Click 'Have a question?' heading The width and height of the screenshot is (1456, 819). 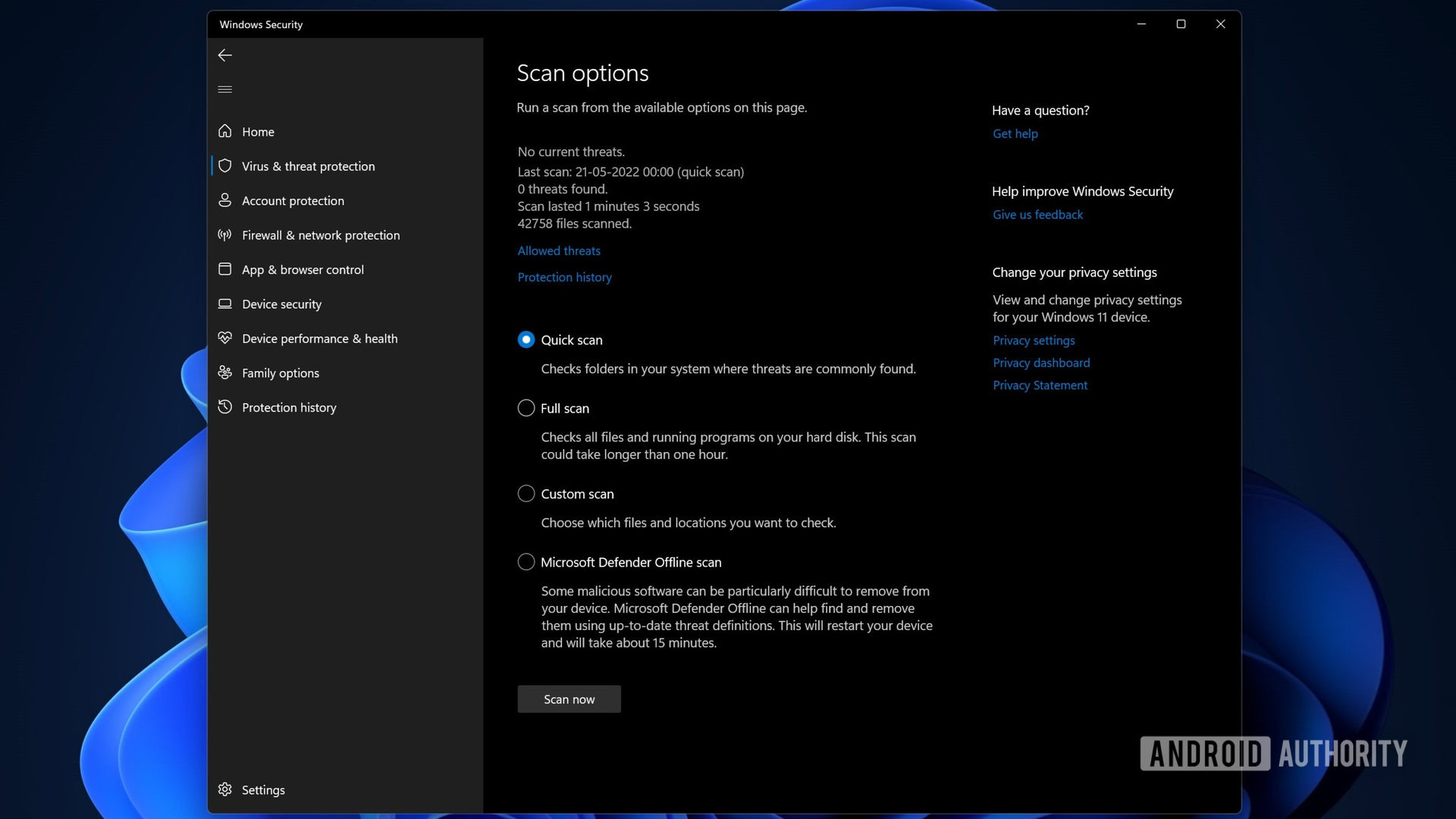coord(1040,111)
